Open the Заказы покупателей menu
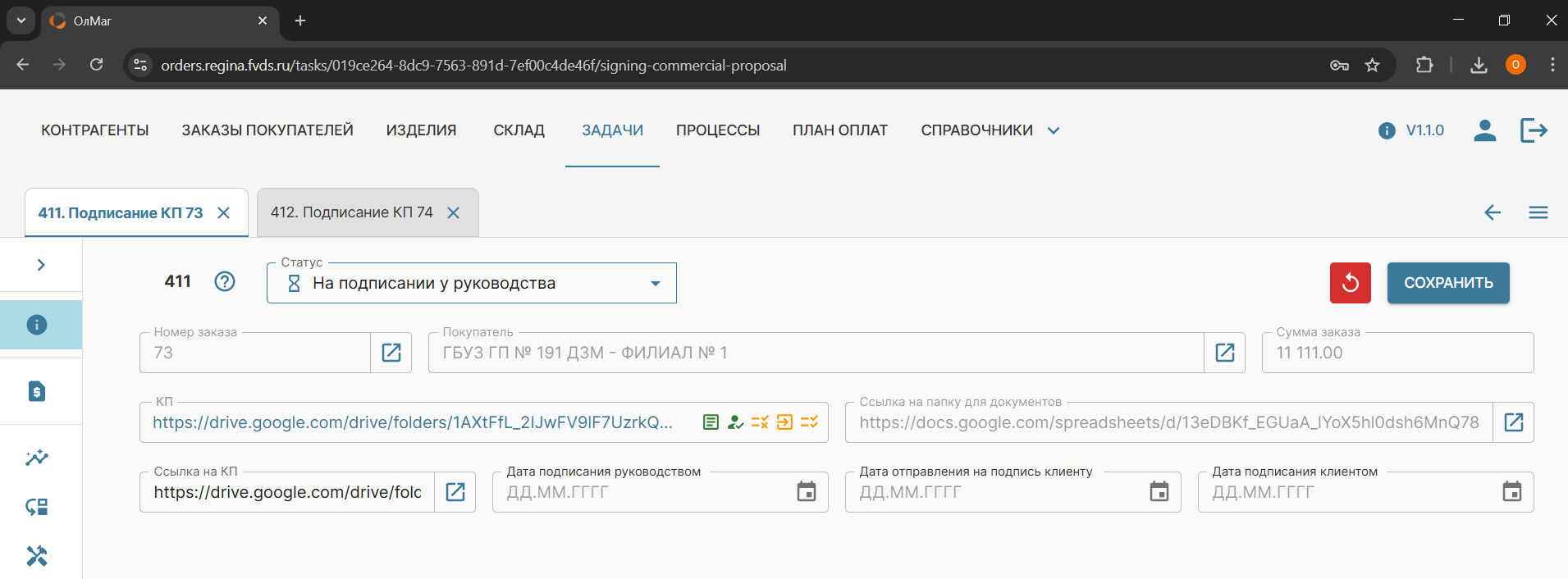Screen dimensions: 1568x579 (267, 130)
